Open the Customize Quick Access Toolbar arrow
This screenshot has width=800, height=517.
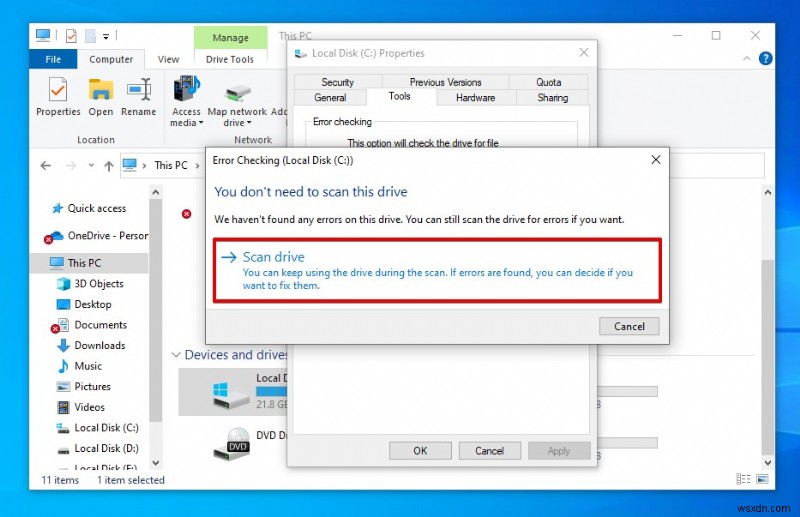(x=106, y=36)
